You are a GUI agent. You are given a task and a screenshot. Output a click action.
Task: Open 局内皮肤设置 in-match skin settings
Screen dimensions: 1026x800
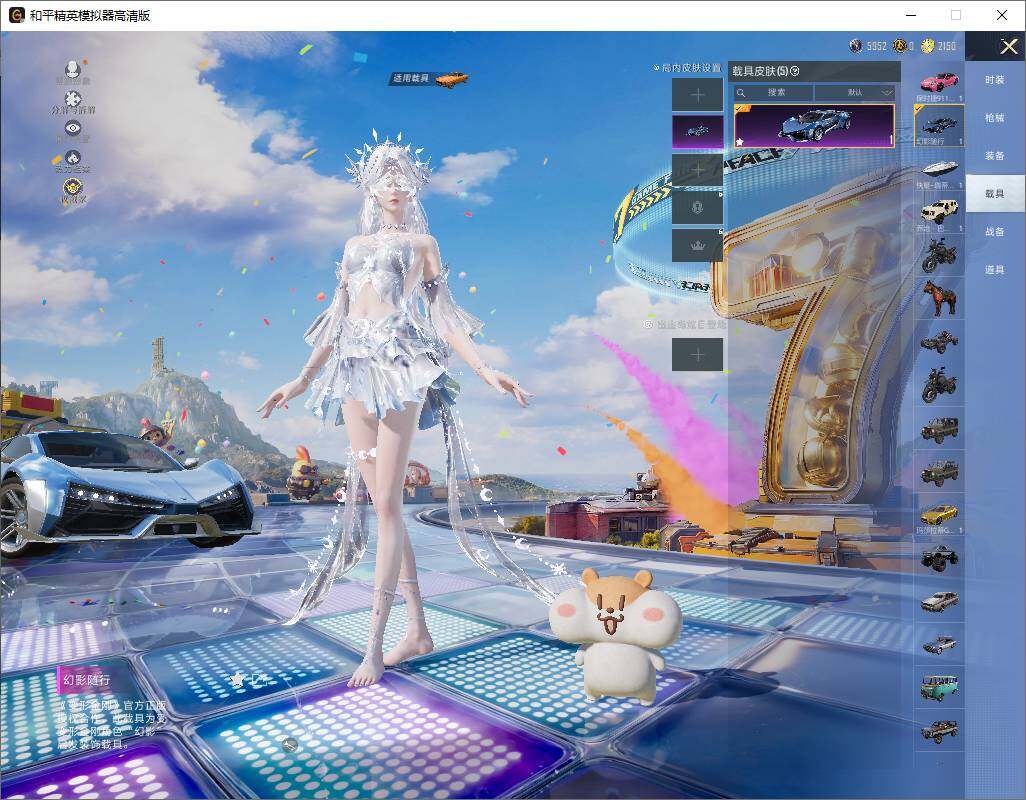pyautogui.click(x=688, y=68)
